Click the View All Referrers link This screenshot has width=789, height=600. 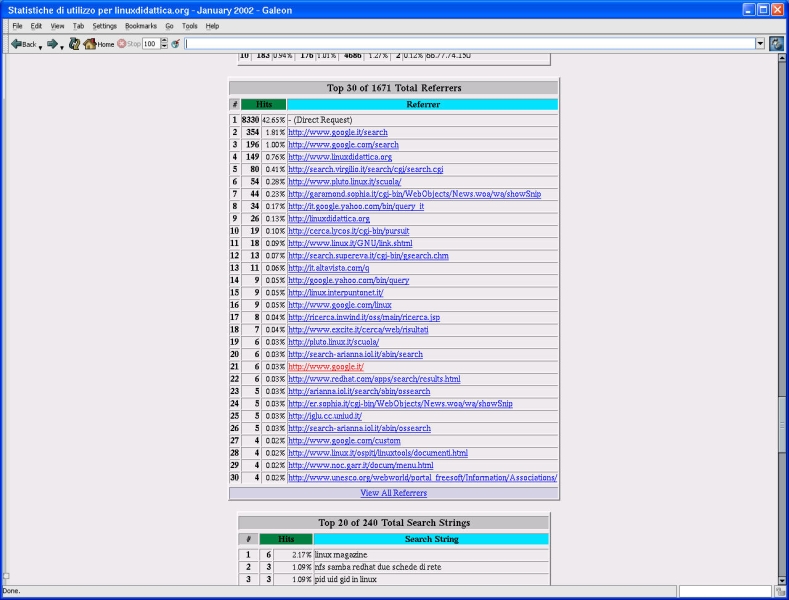pos(393,493)
